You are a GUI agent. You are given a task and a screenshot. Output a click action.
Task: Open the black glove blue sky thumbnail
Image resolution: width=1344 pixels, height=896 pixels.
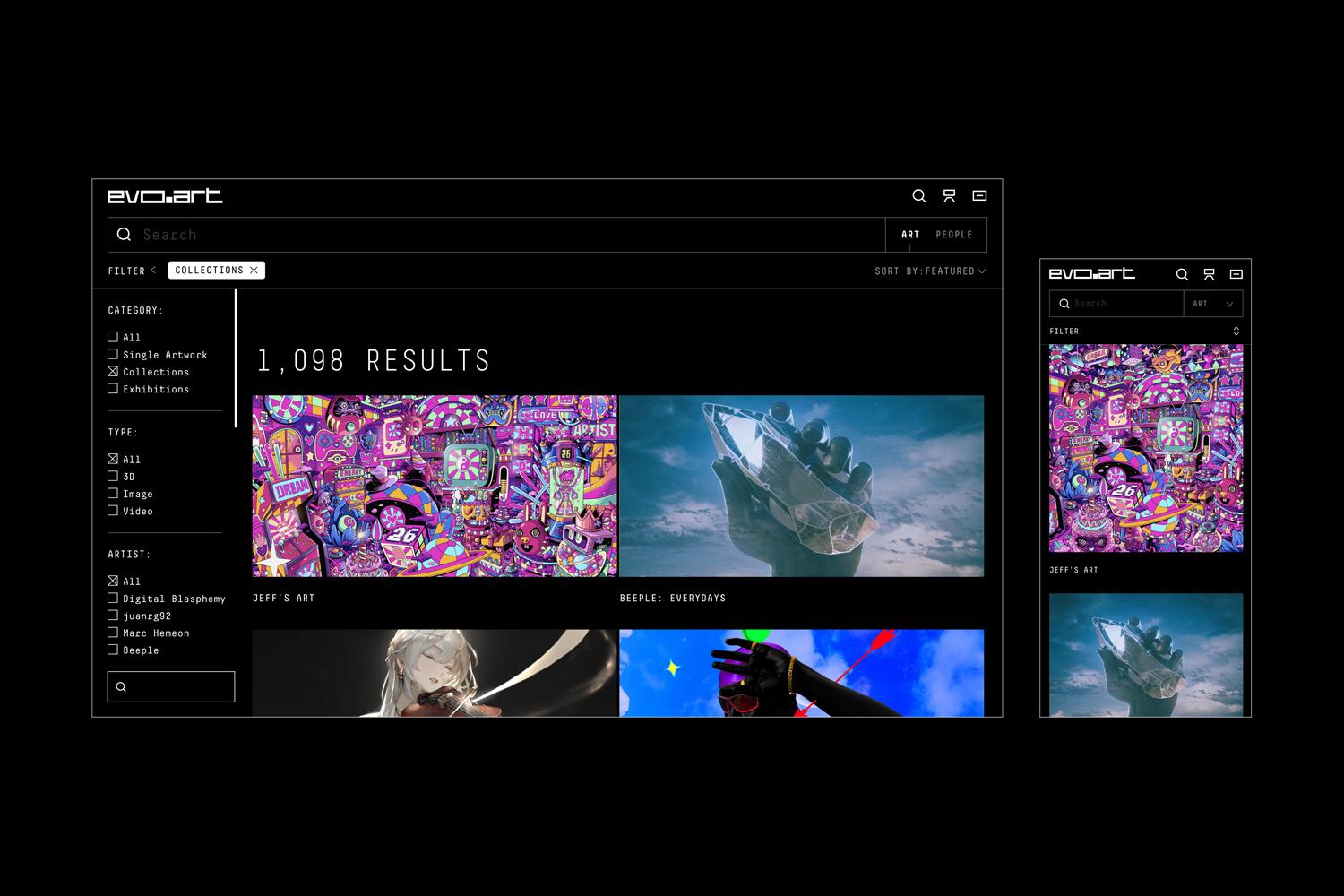802,673
